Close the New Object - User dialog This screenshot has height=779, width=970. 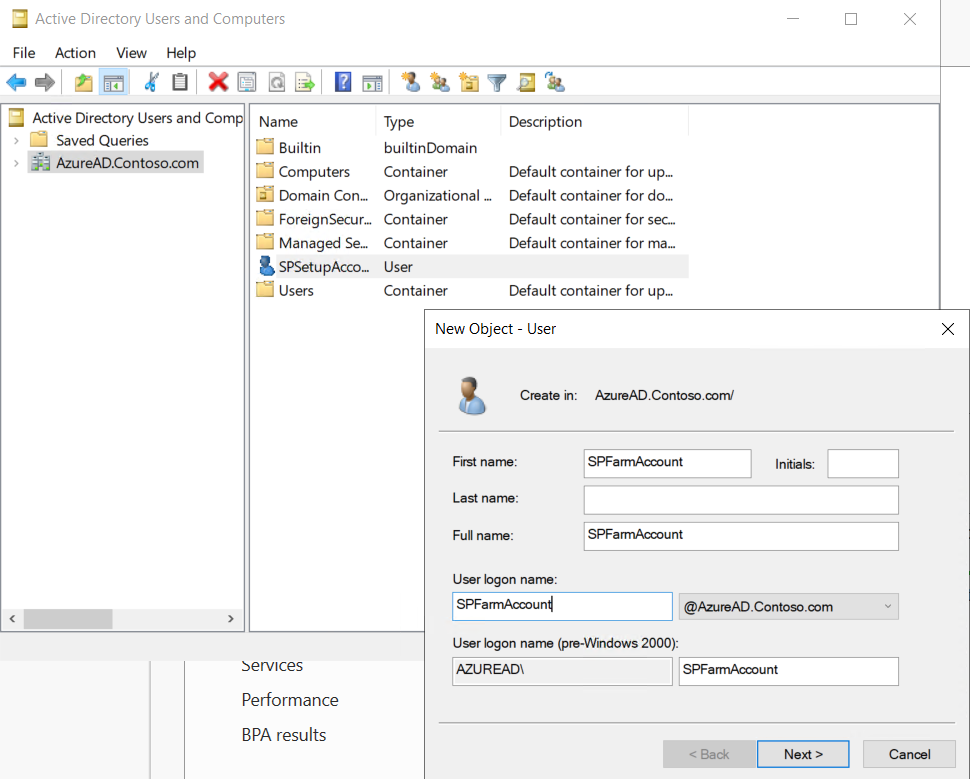click(947, 329)
